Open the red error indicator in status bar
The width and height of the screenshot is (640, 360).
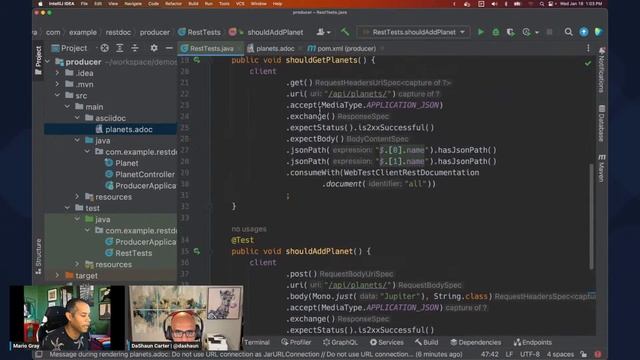click(x=598, y=354)
